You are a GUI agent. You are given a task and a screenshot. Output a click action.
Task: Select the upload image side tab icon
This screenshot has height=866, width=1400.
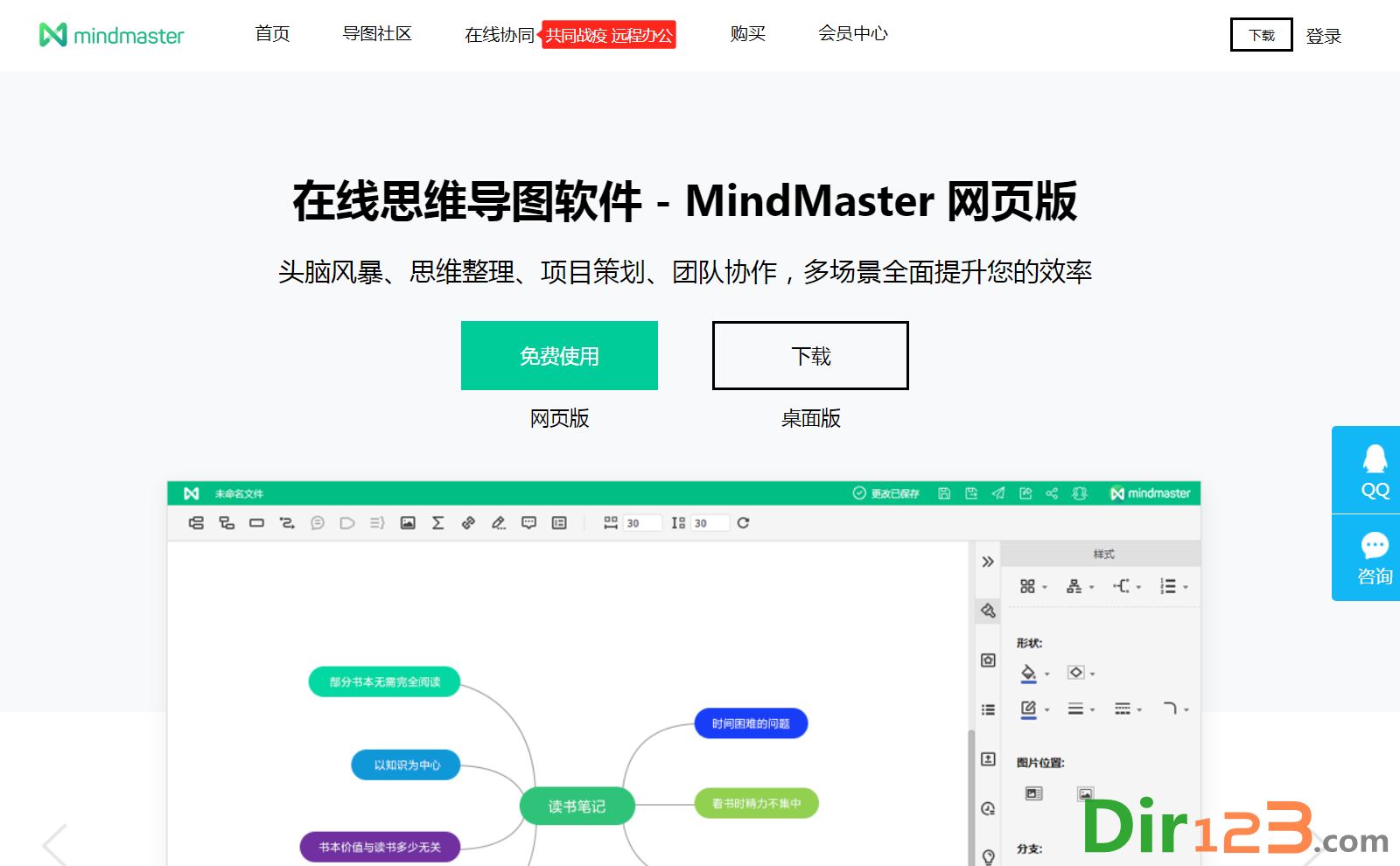[x=988, y=759]
